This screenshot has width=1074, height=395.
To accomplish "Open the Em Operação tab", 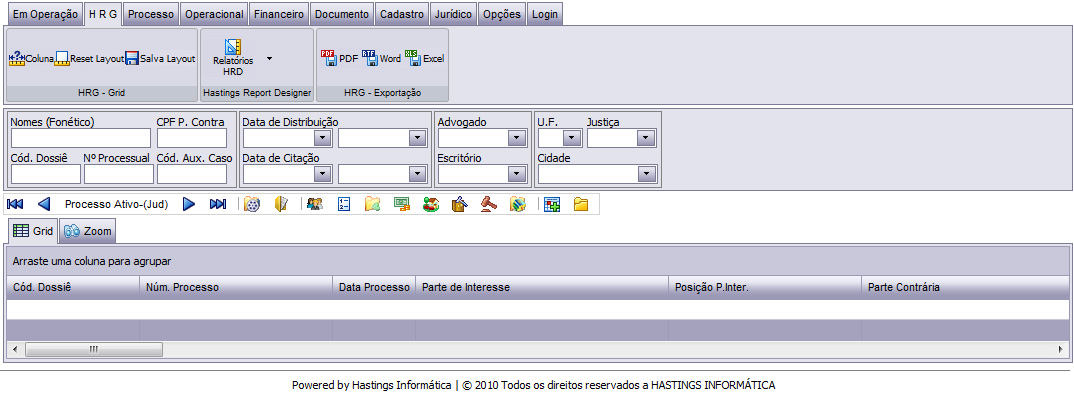I will click(45, 14).
